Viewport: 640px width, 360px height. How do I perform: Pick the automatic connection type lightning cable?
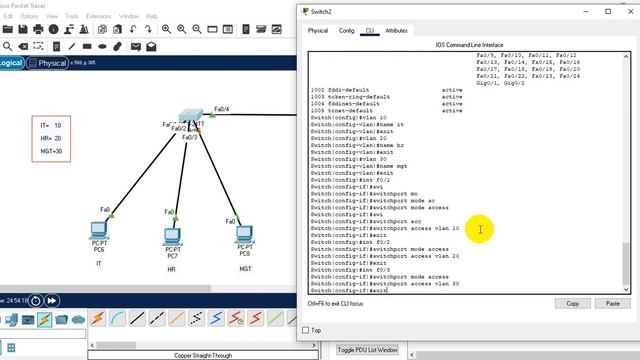98,318
